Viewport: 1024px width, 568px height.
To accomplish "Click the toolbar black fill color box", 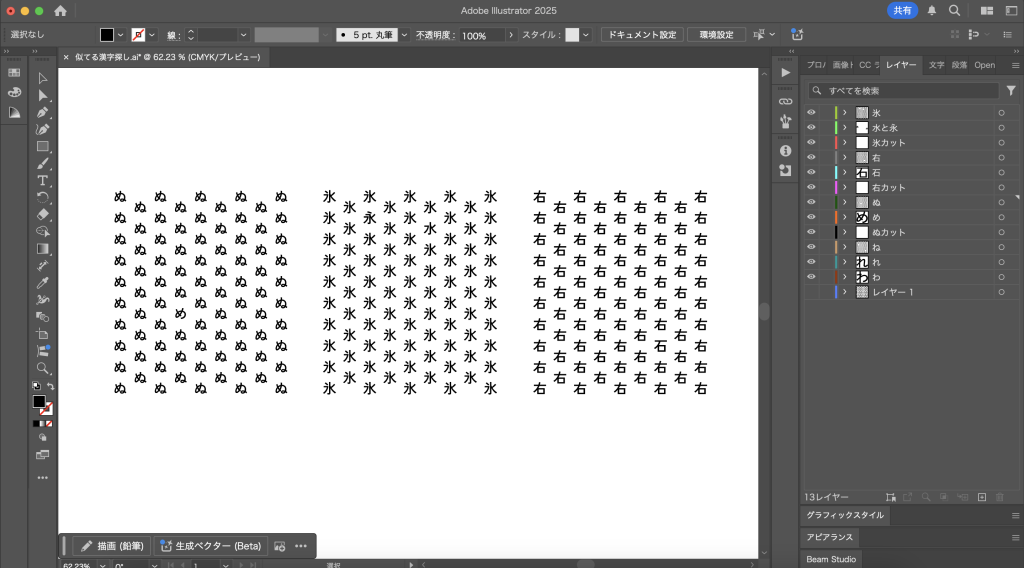I will pos(39,402).
